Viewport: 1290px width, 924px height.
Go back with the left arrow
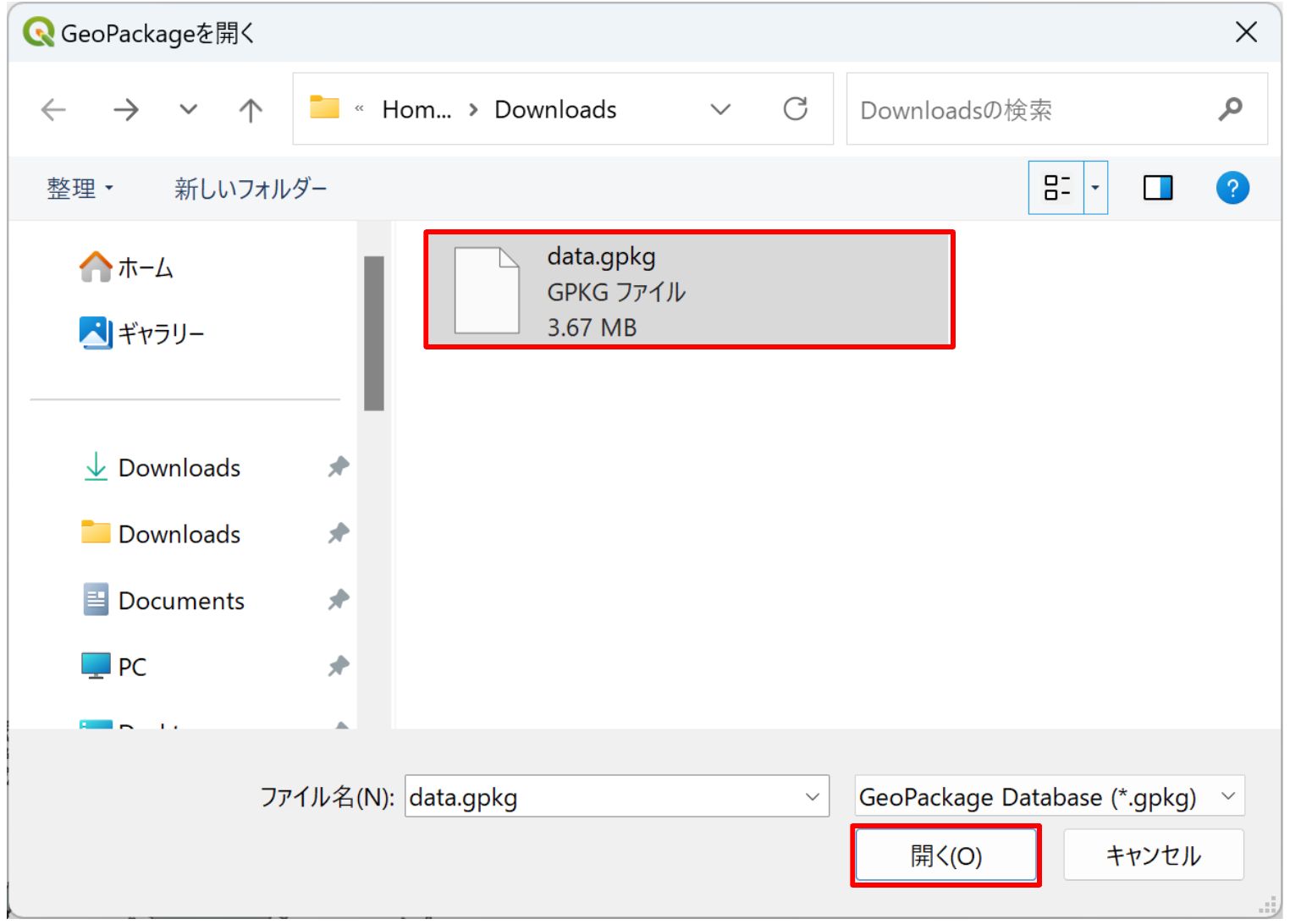pyautogui.click(x=53, y=110)
